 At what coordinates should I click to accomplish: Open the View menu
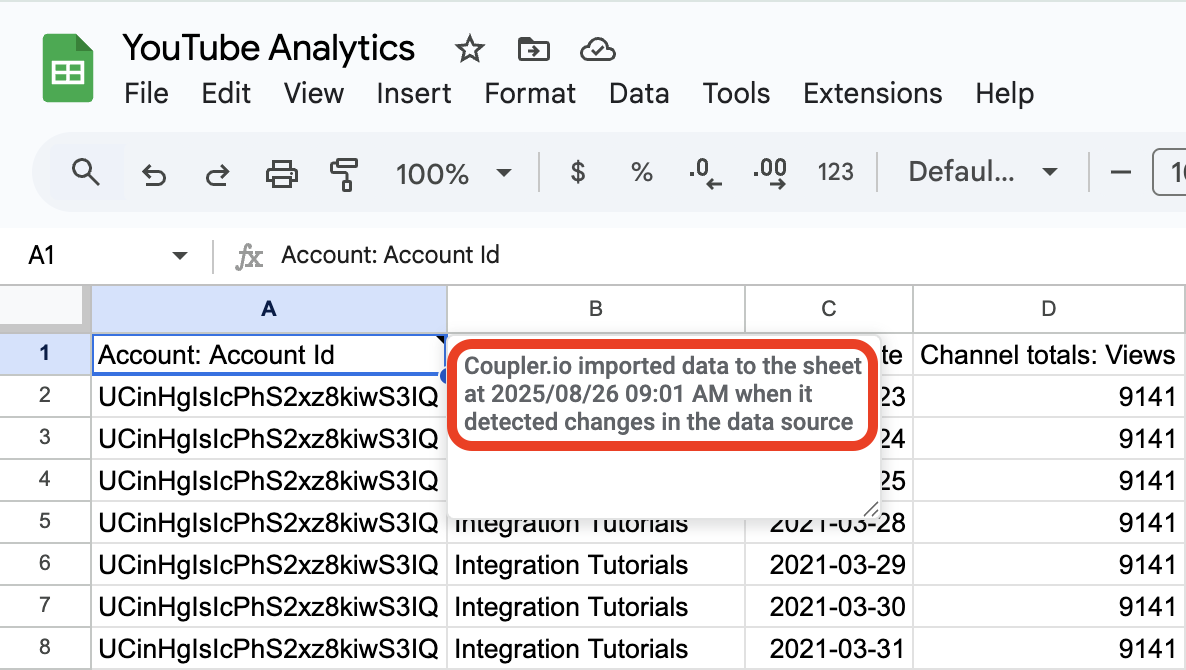pyautogui.click(x=314, y=94)
